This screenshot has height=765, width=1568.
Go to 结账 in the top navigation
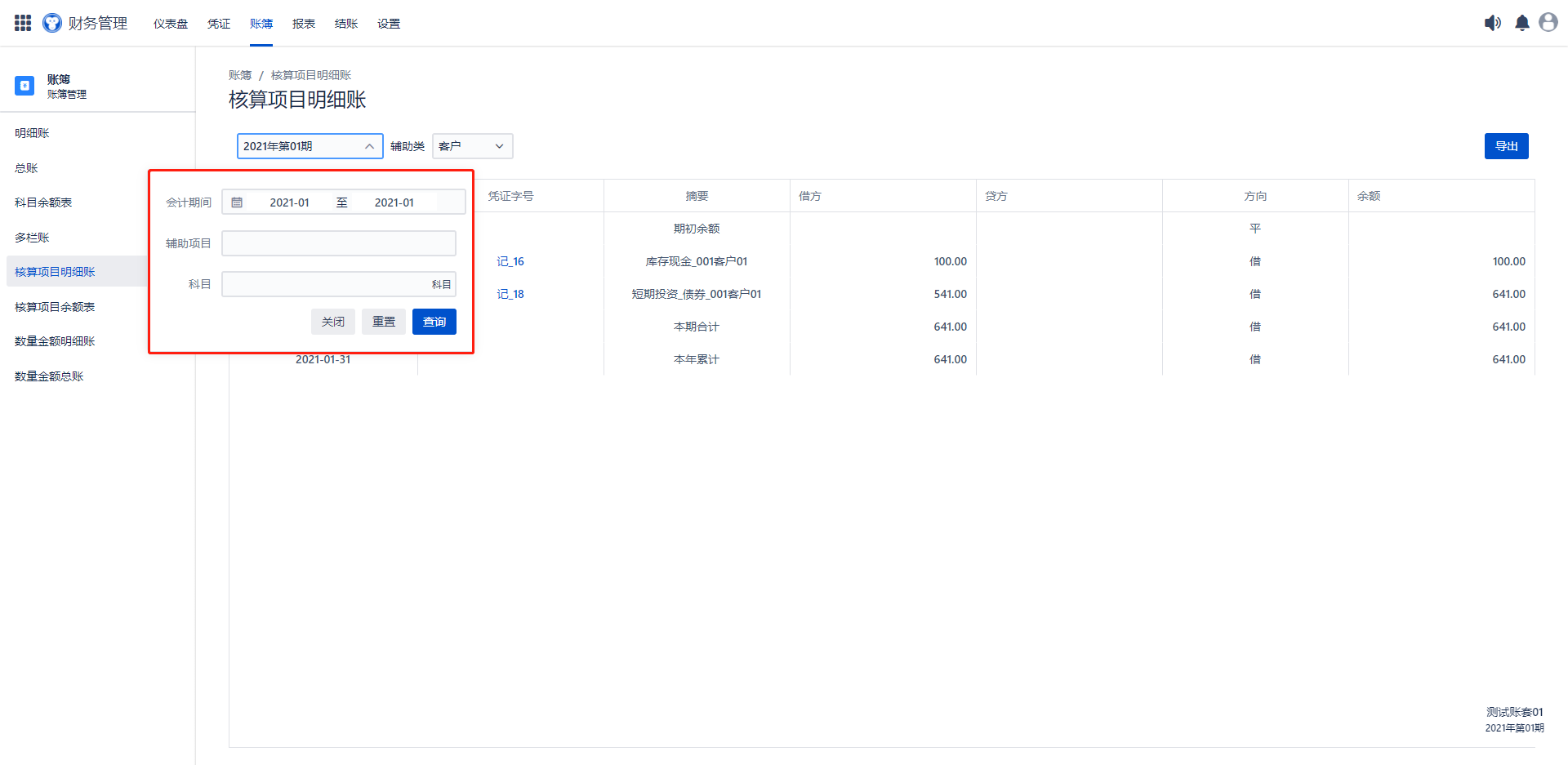tap(346, 24)
